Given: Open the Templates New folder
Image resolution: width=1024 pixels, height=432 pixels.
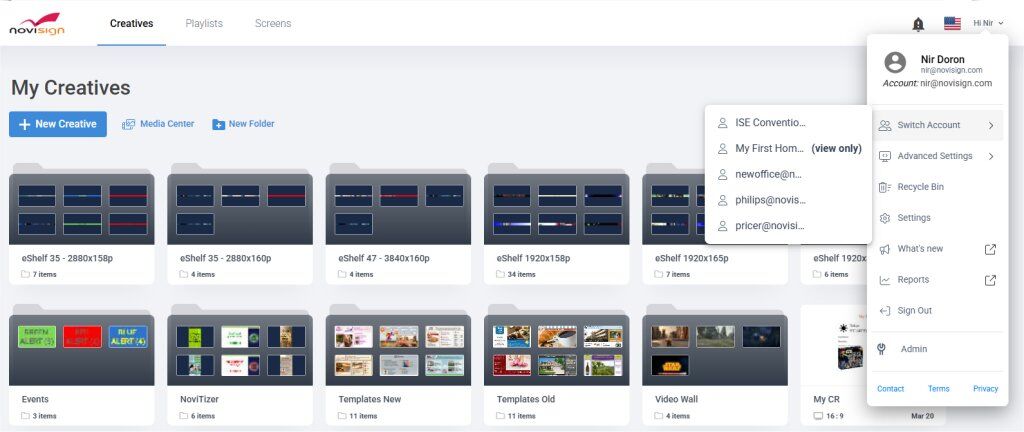Looking at the screenshot, I should click(398, 358).
